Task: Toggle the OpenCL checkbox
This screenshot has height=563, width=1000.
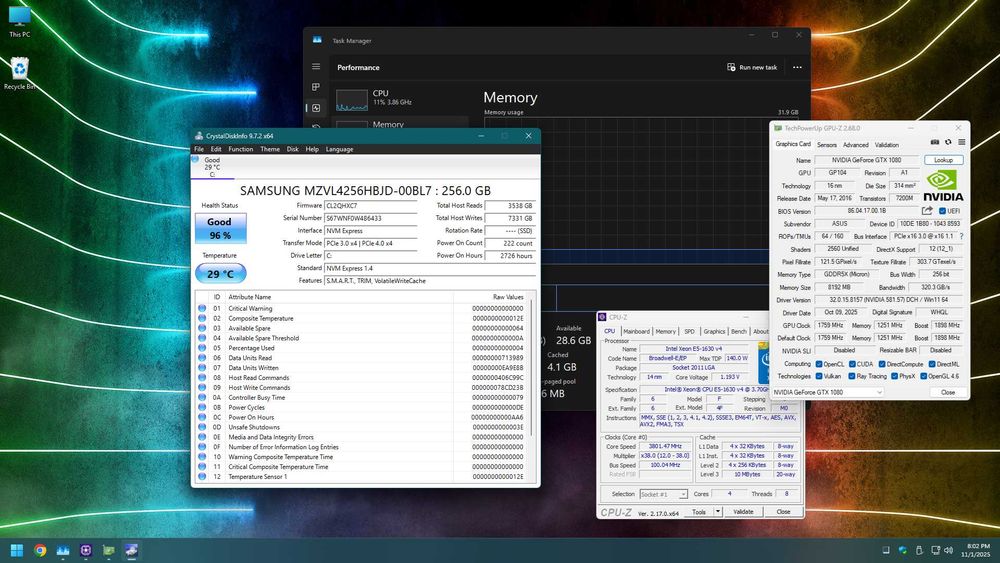Action: point(819,364)
